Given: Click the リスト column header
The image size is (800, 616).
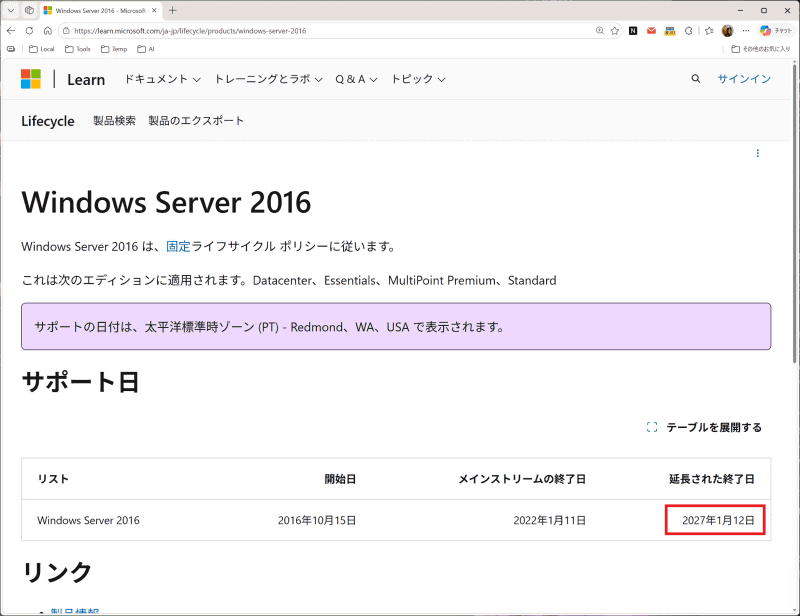Looking at the screenshot, I should tap(53, 479).
